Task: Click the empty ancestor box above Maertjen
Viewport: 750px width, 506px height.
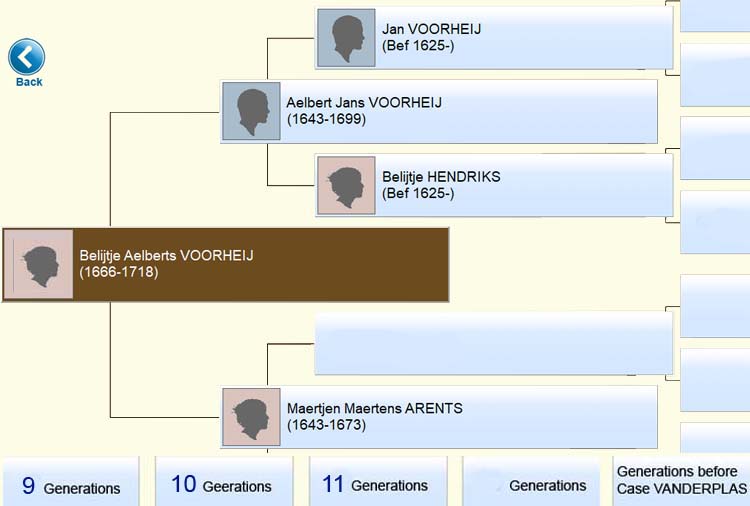Action: pyautogui.click(x=494, y=343)
